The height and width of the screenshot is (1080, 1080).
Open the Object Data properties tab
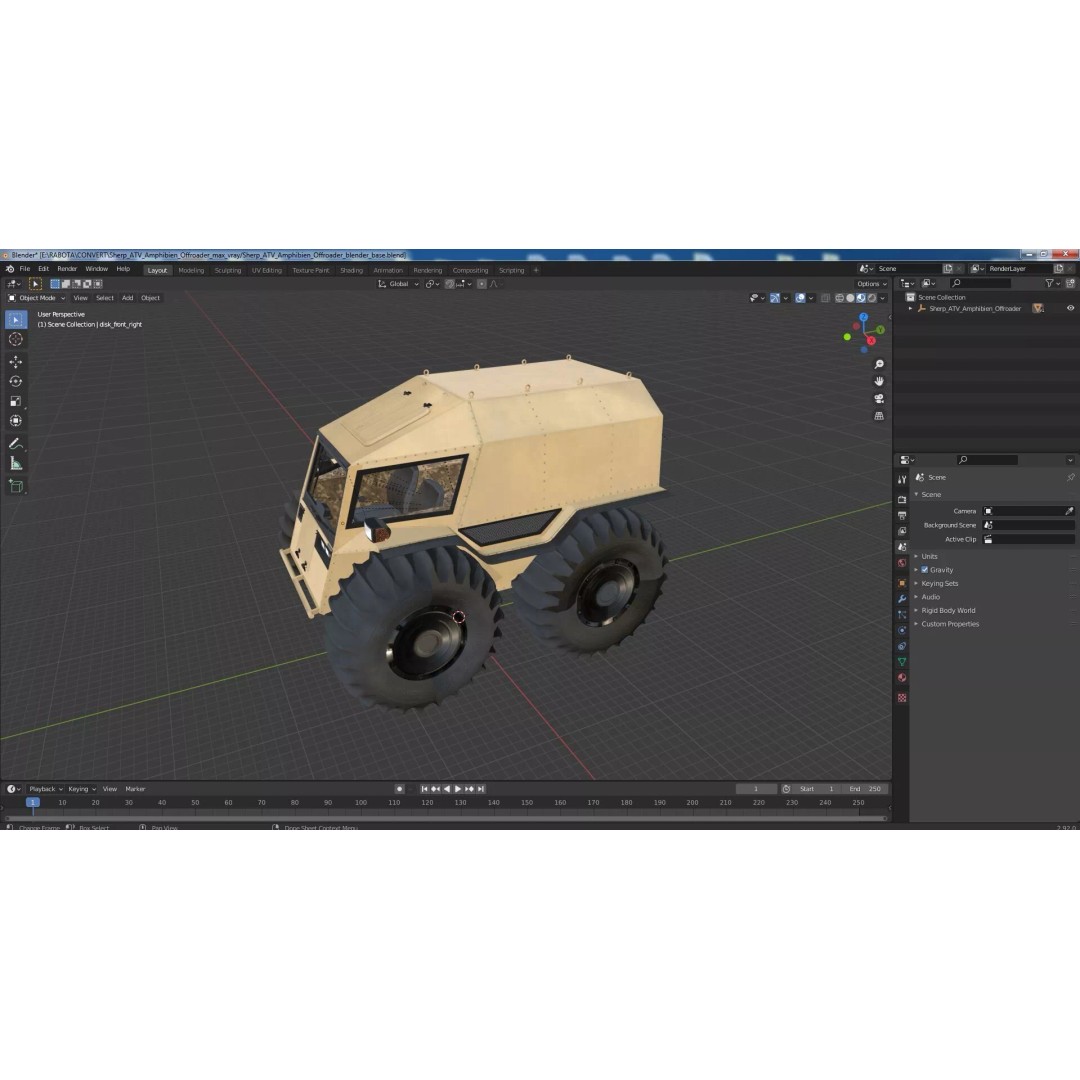tap(902, 662)
